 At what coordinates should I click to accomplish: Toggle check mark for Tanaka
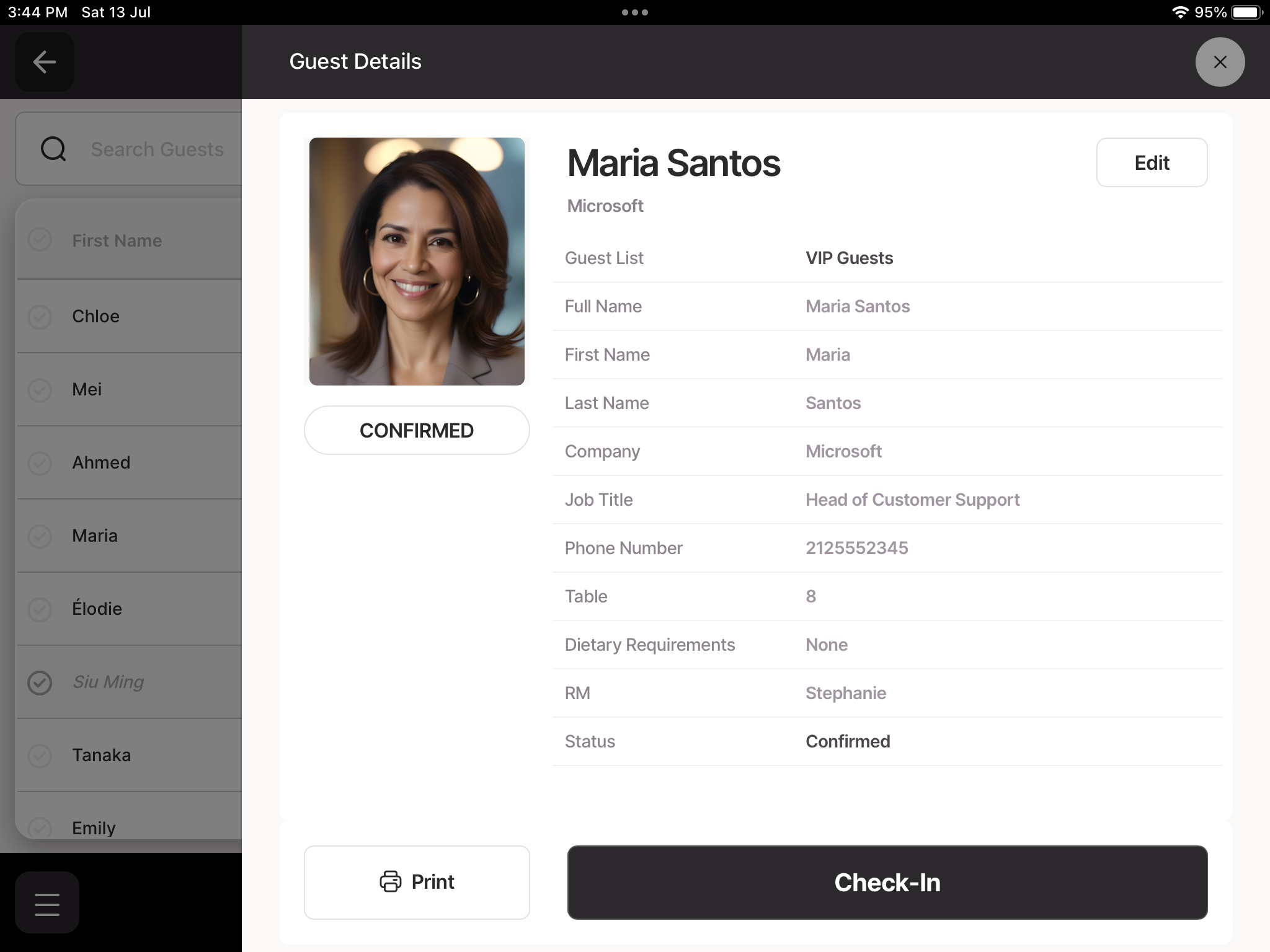(40, 756)
